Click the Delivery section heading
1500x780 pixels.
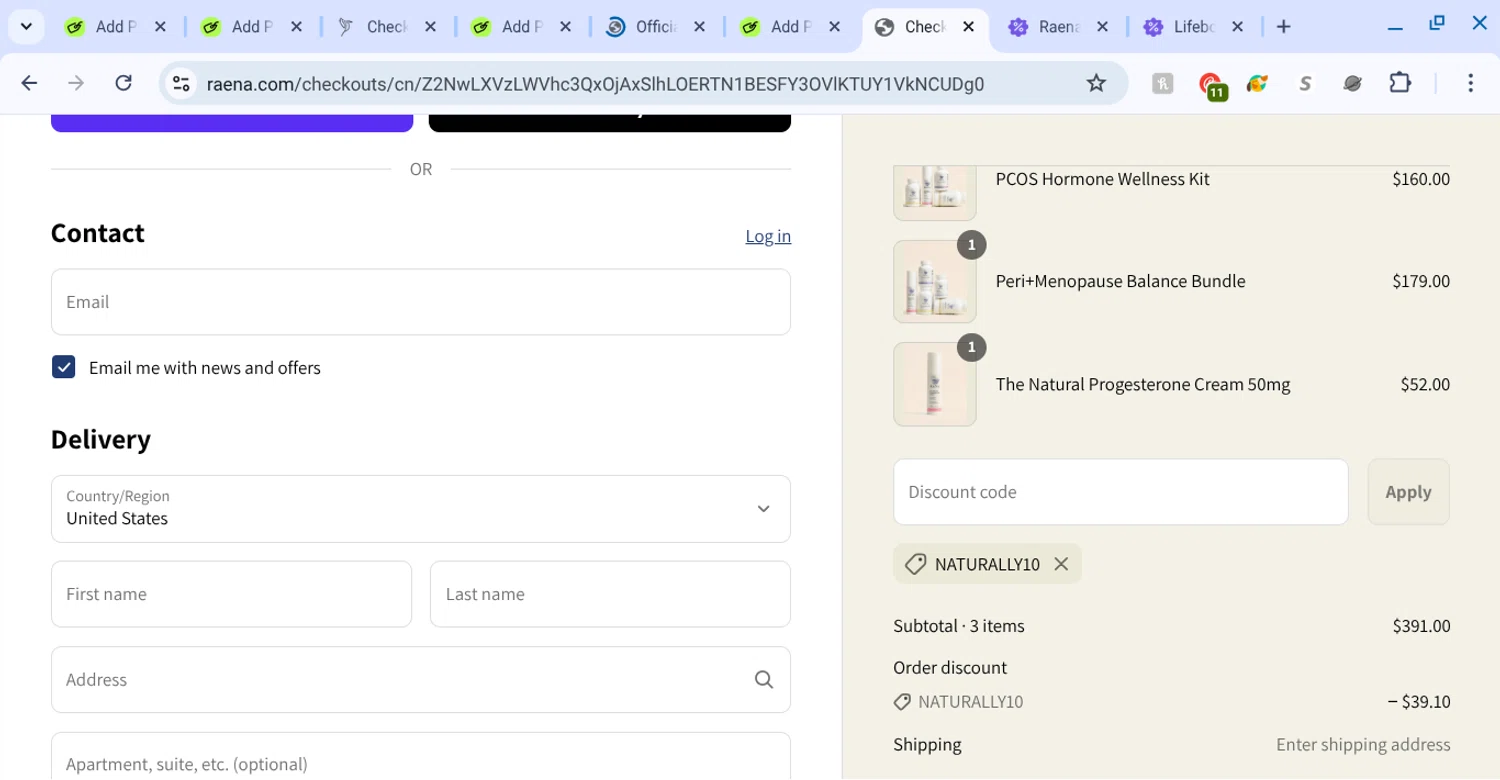pyautogui.click(x=100, y=440)
